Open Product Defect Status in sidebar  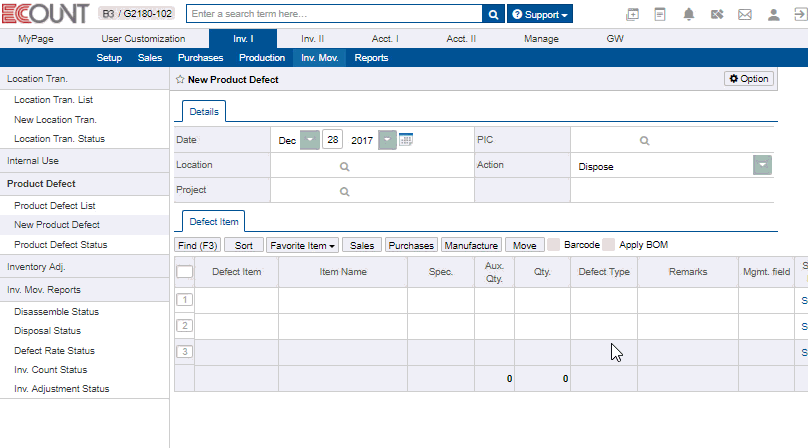tap(61, 245)
